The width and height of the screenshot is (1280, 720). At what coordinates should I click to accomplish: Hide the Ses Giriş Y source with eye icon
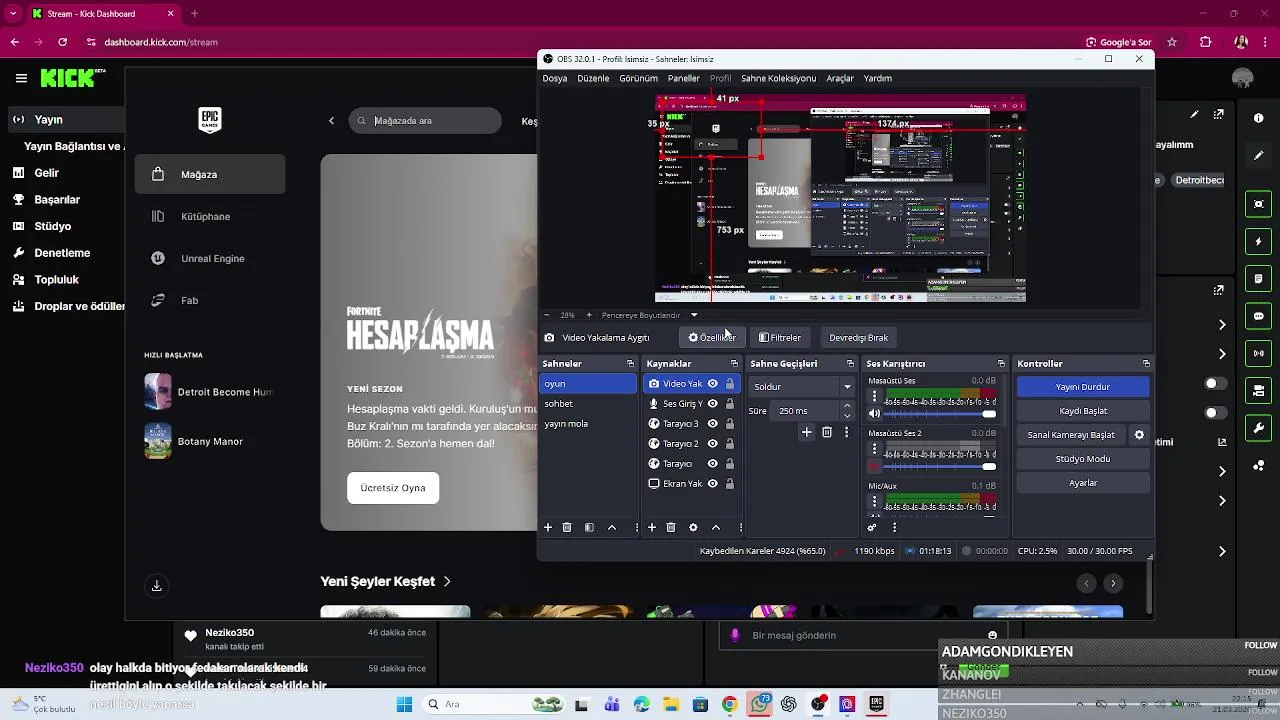[713, 404]
